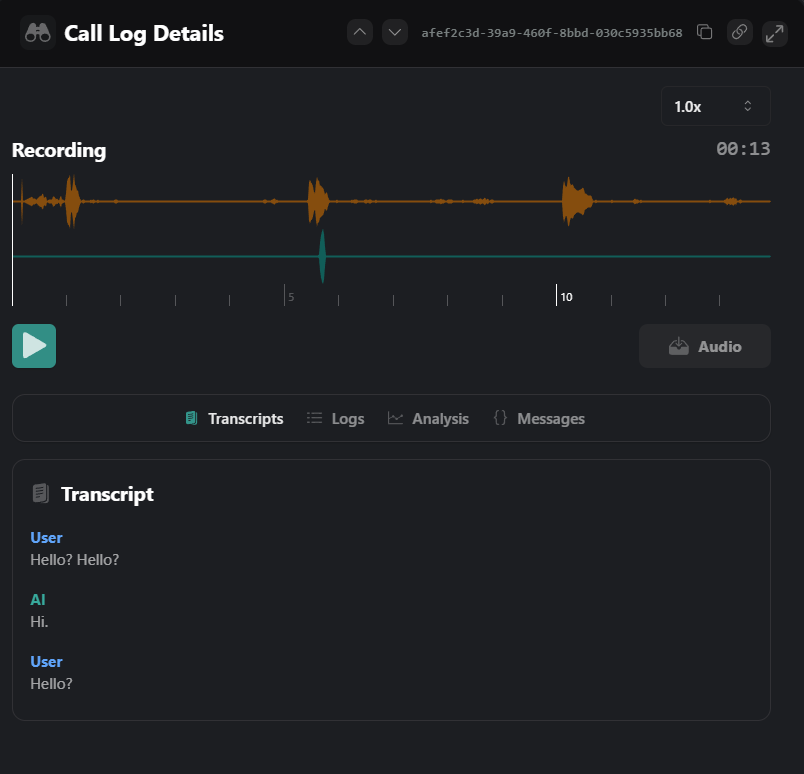The image size is (804, 774).
Task: Click the chart icon on the Analysis tab
Action: [398, 418]
